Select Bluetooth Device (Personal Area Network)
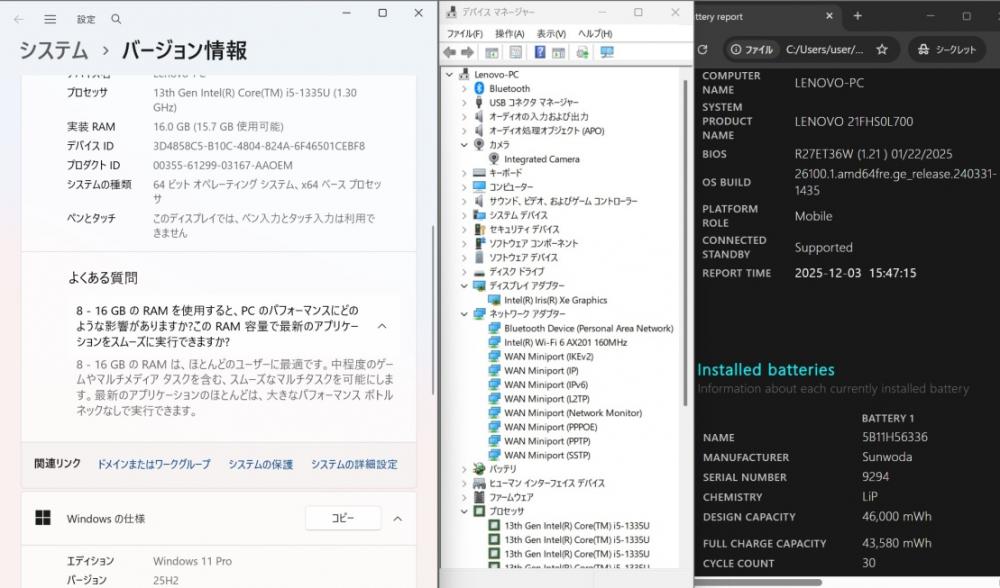 tap(589, 328)
